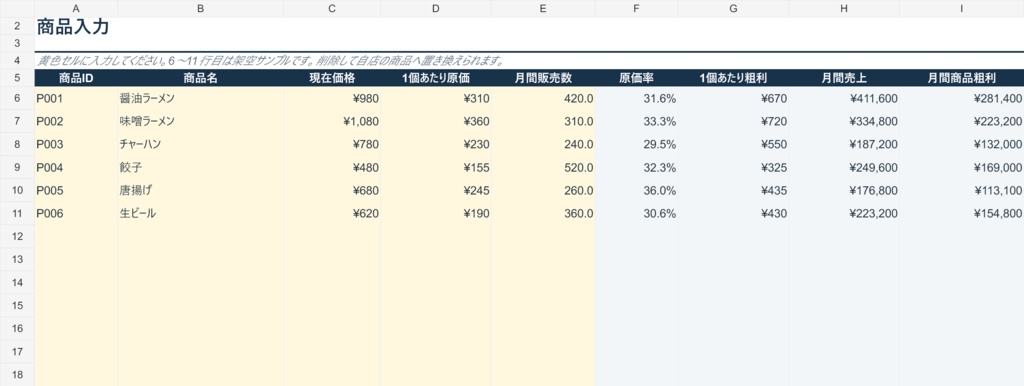Image resolution: width=1024 pixels, height=386 pixels.
Task: Click the 31.6% cost ratio cell
Action: (636, 99)
